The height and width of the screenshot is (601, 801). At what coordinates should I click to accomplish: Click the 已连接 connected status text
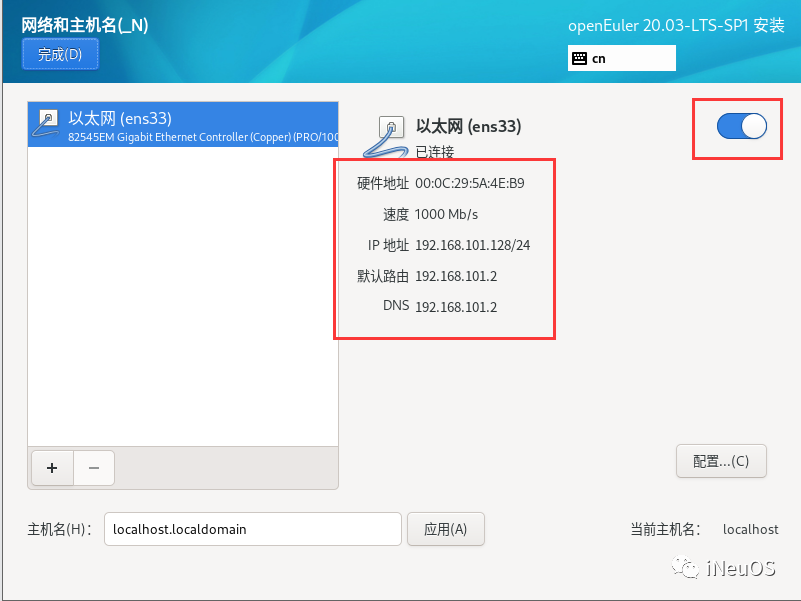[434, 152]
